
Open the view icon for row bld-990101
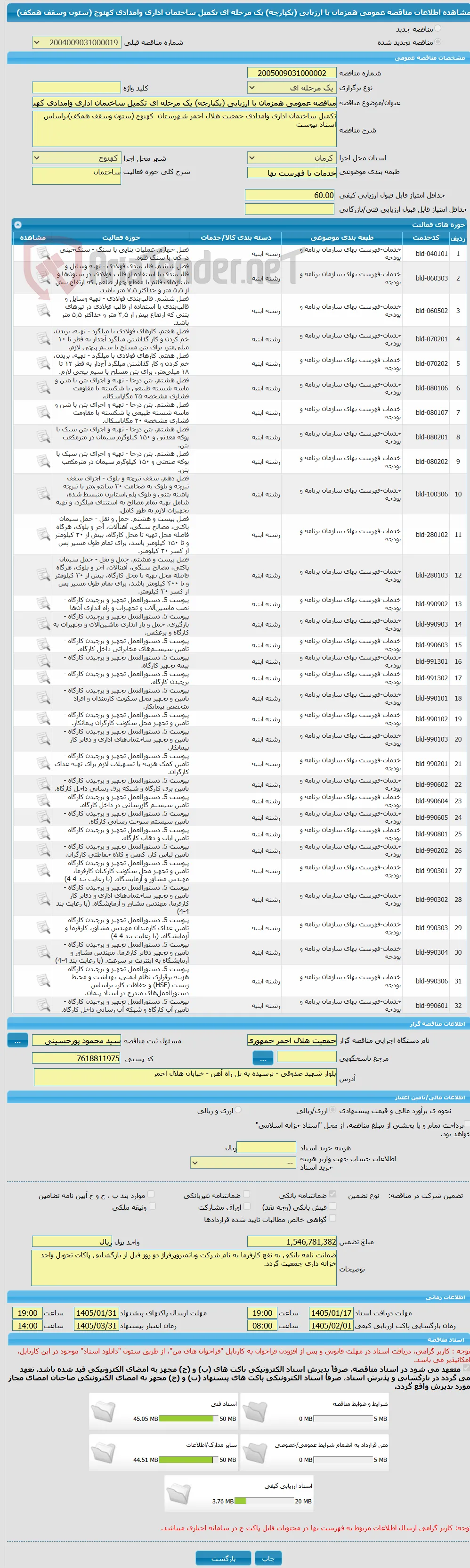[43, 698]
